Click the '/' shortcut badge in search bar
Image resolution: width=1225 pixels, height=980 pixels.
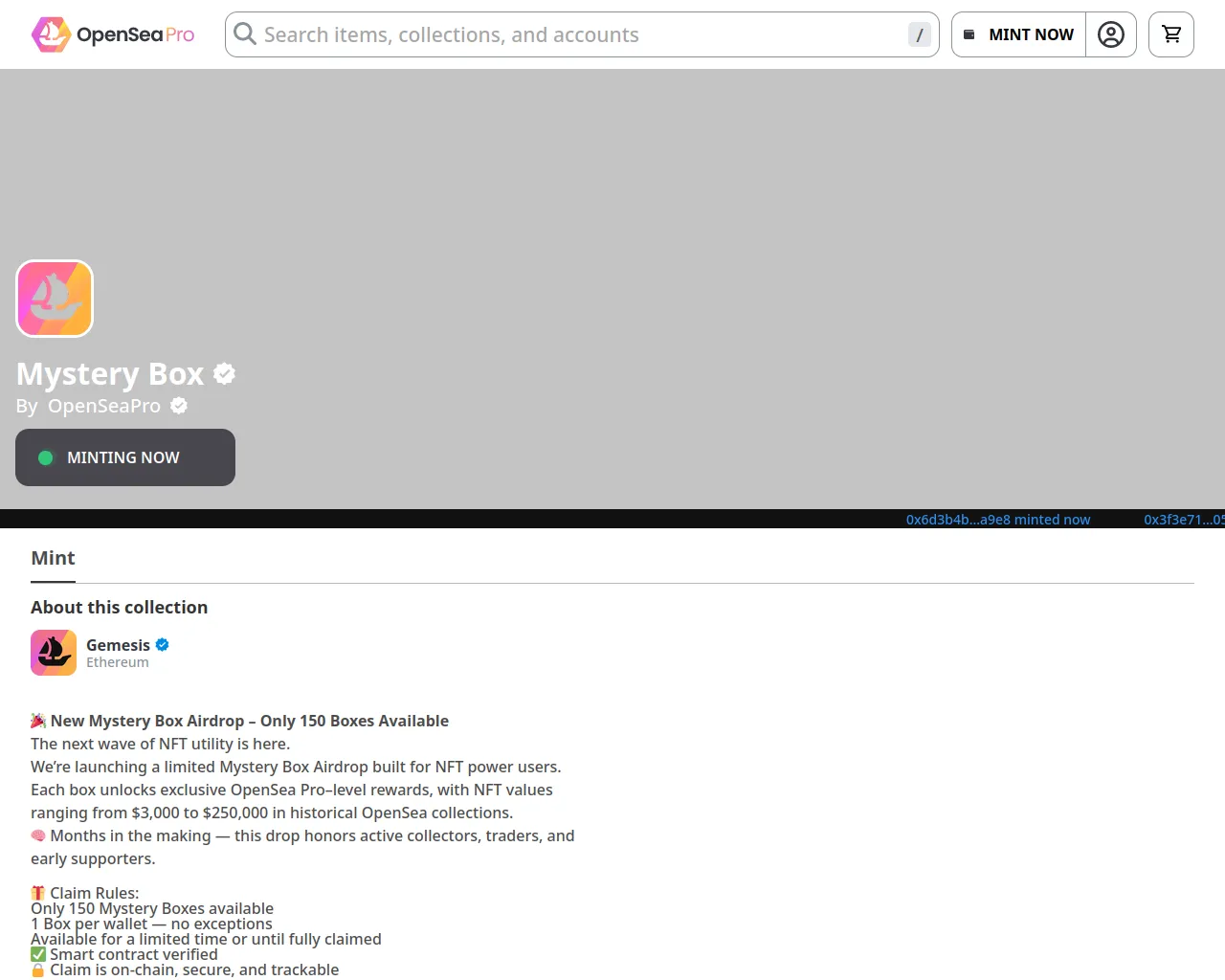pyautogui.click(x=919, y=34)
